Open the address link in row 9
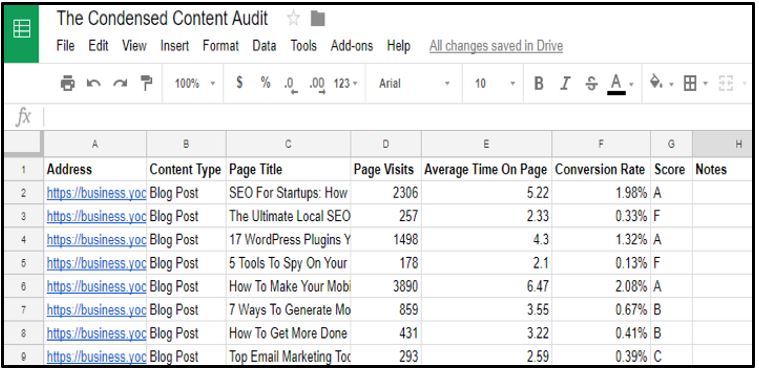Screen dimensions: 759x370 pyautogui.click(x=96, y=357)
